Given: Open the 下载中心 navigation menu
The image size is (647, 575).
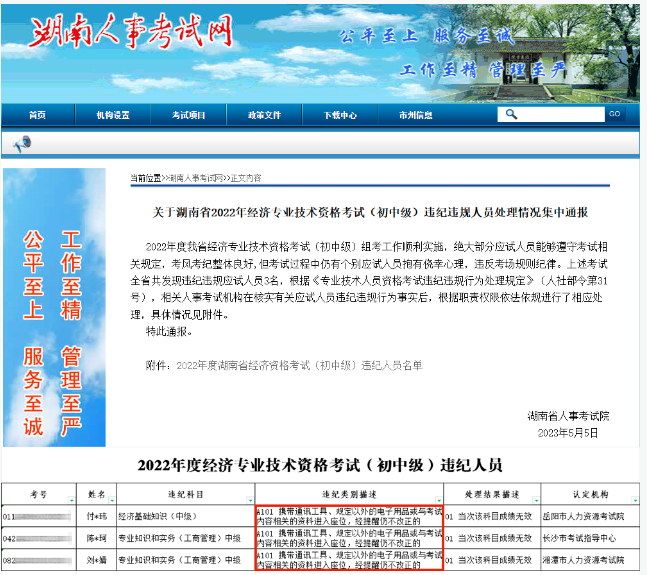Looking at the screenshot, I should tap(340, 115).
